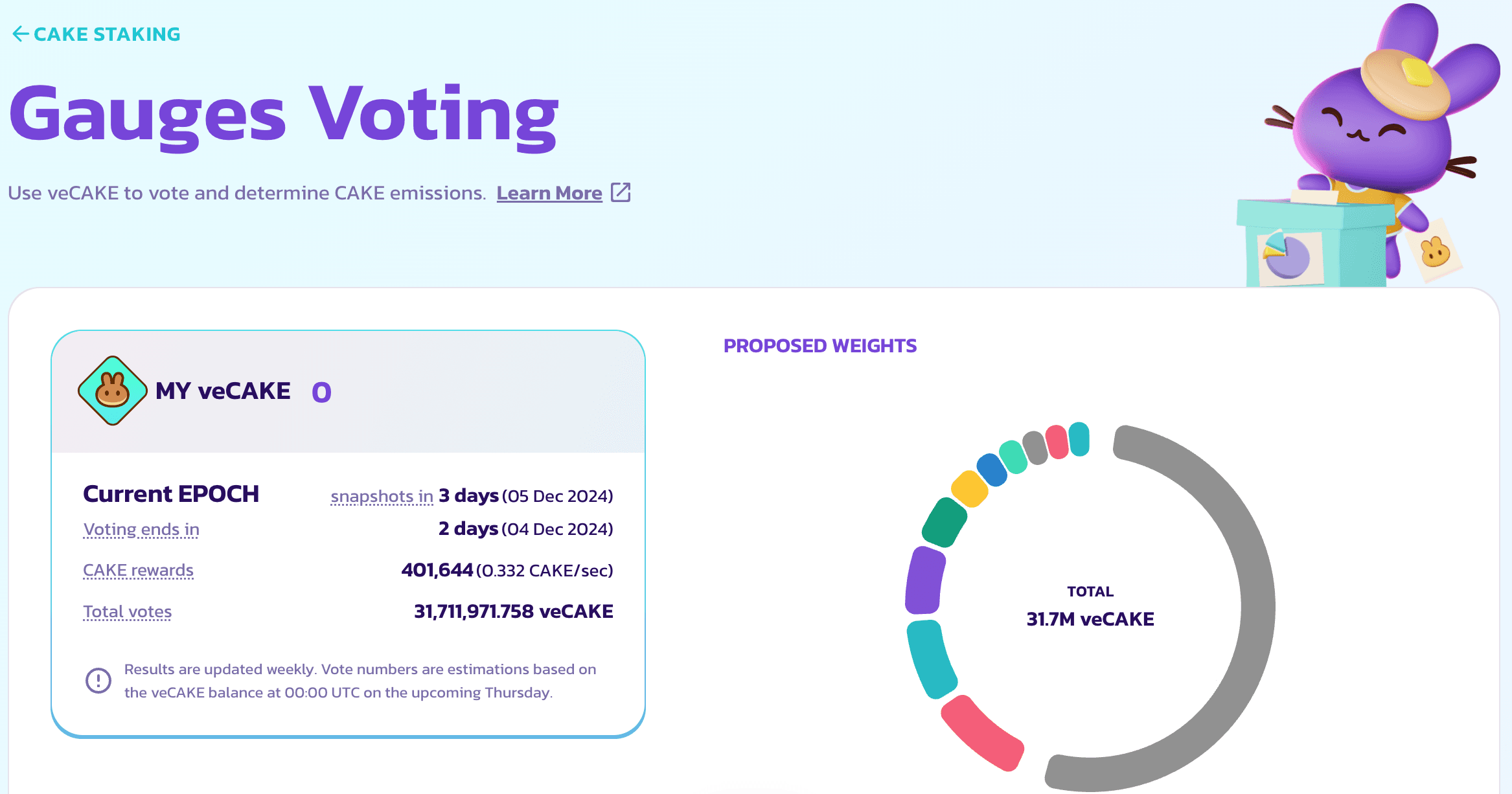Screen dimensions: 1512x794
Task: Go back to CAKE STAKING
Action: point(107,34)
